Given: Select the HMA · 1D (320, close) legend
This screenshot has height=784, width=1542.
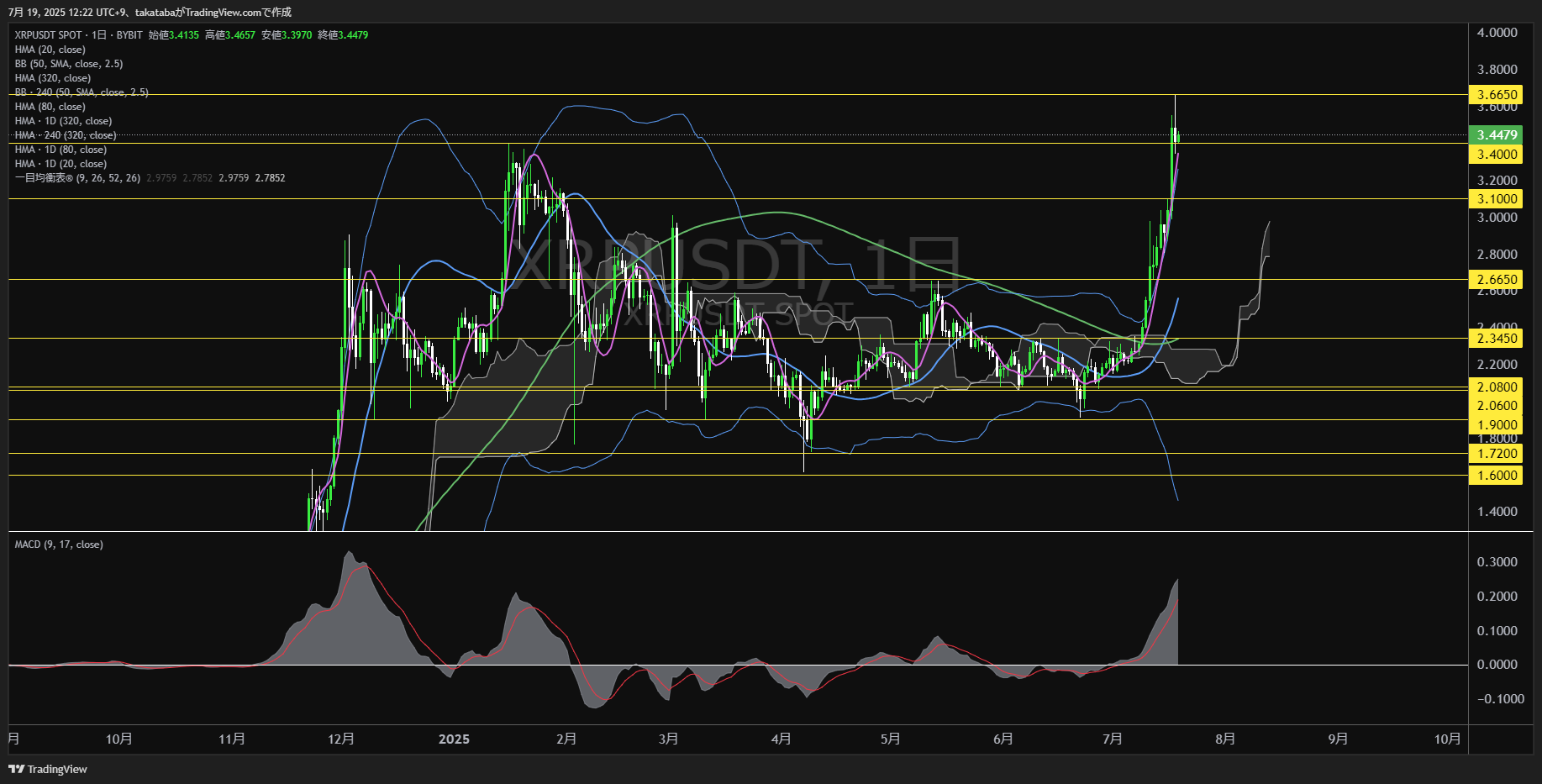Looking at the screenshot, I should click(63, 121).
